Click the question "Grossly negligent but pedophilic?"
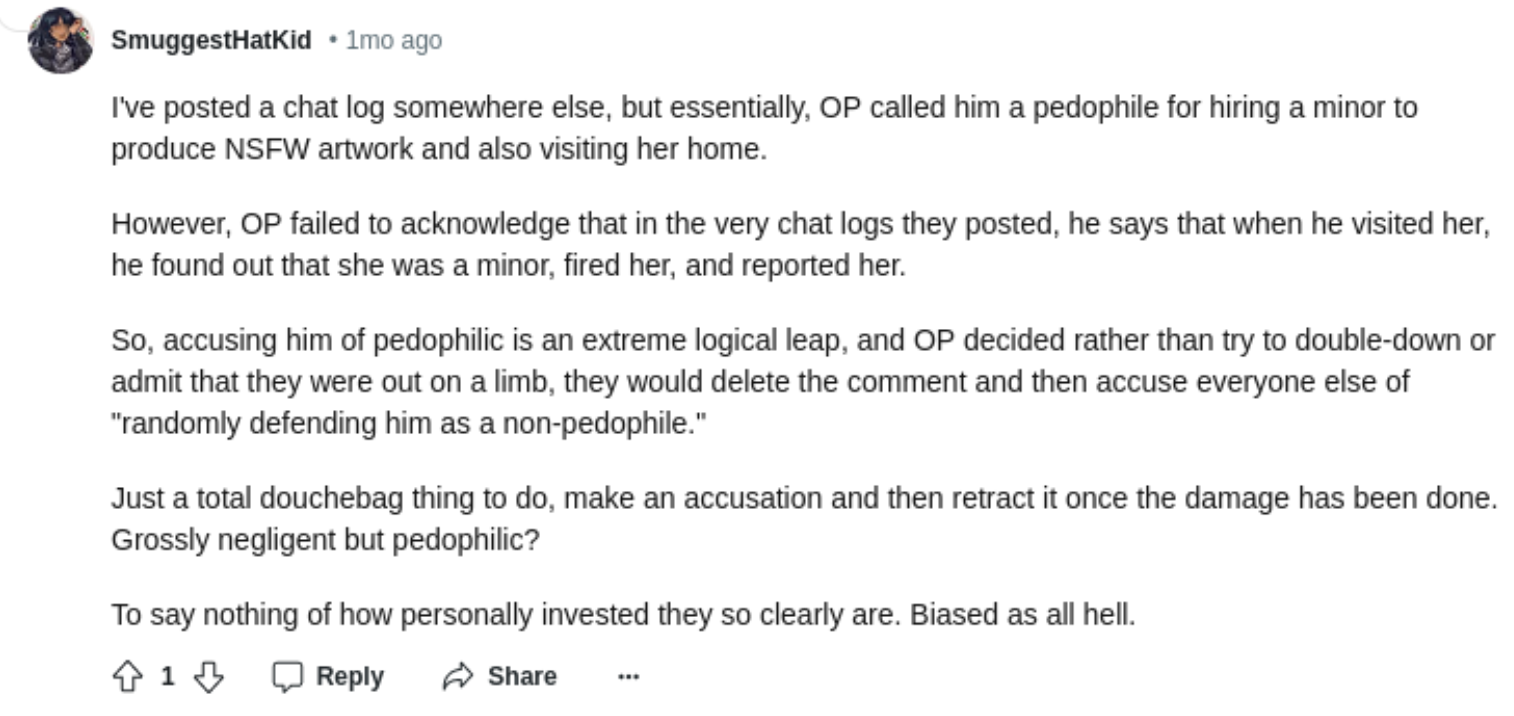 click(x=325, y=538)
